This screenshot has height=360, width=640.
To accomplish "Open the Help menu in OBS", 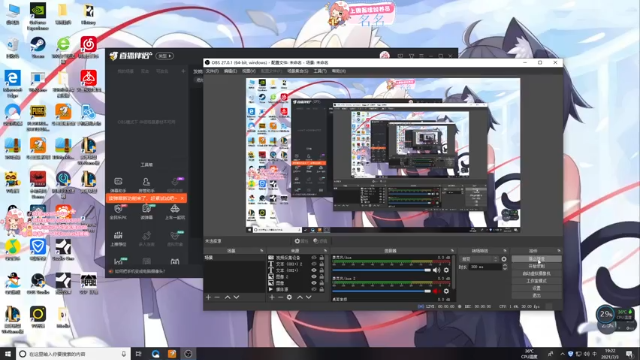I will click(x=338, y=71).
